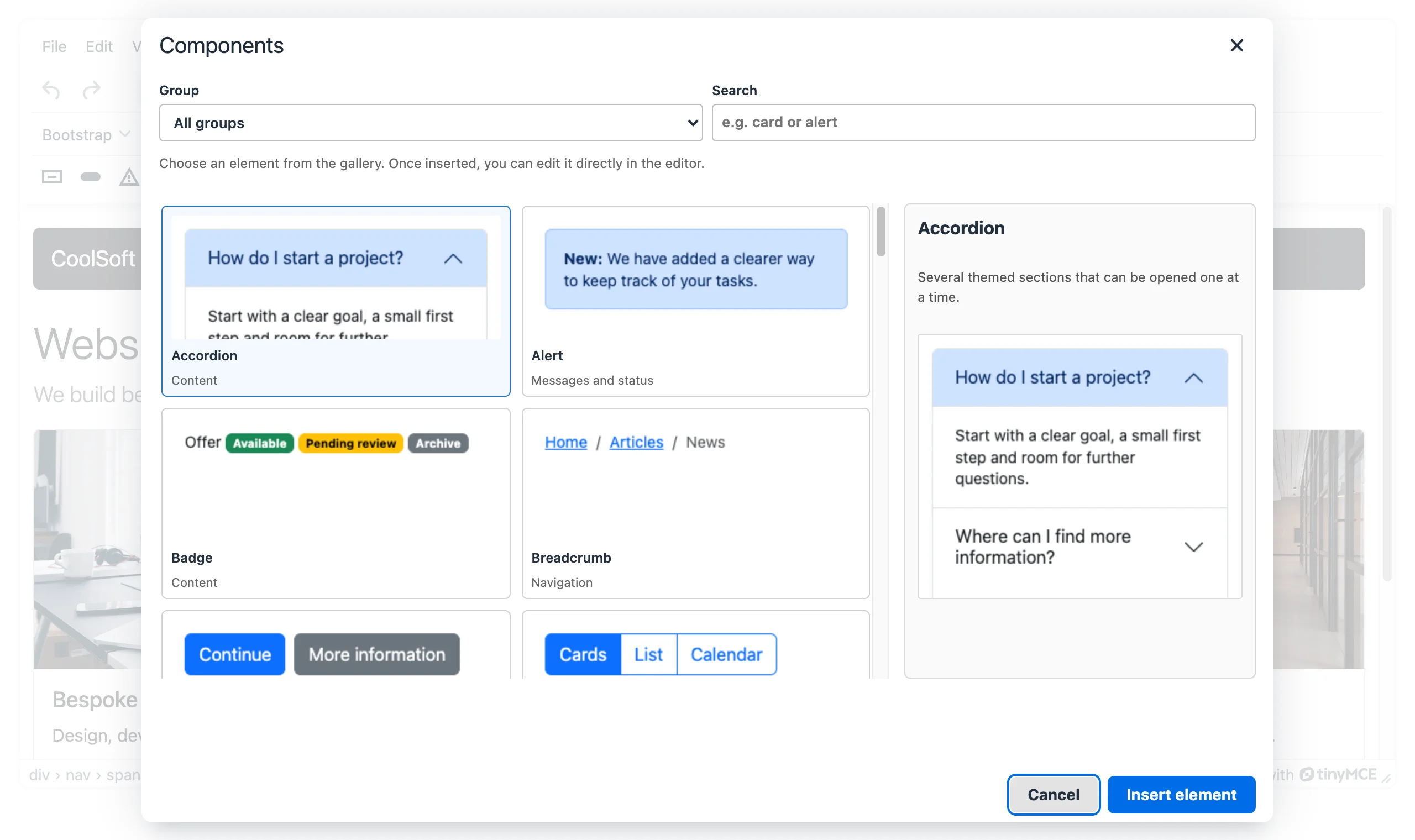Click the gray Archive badge

point(438,443)
